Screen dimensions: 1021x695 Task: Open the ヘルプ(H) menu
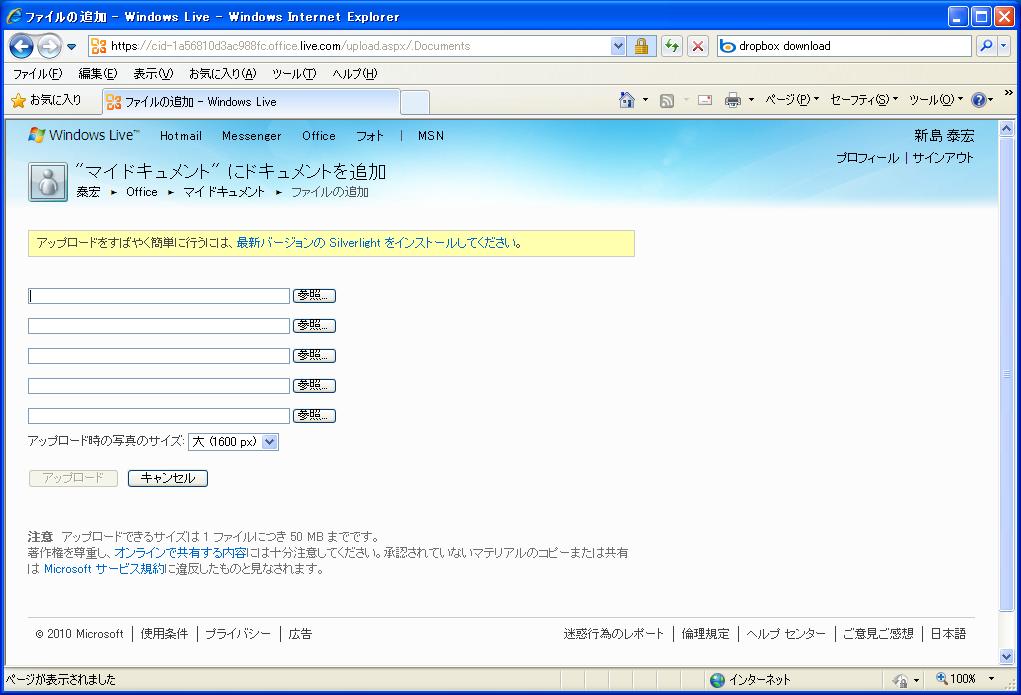(x=355, y=74)
